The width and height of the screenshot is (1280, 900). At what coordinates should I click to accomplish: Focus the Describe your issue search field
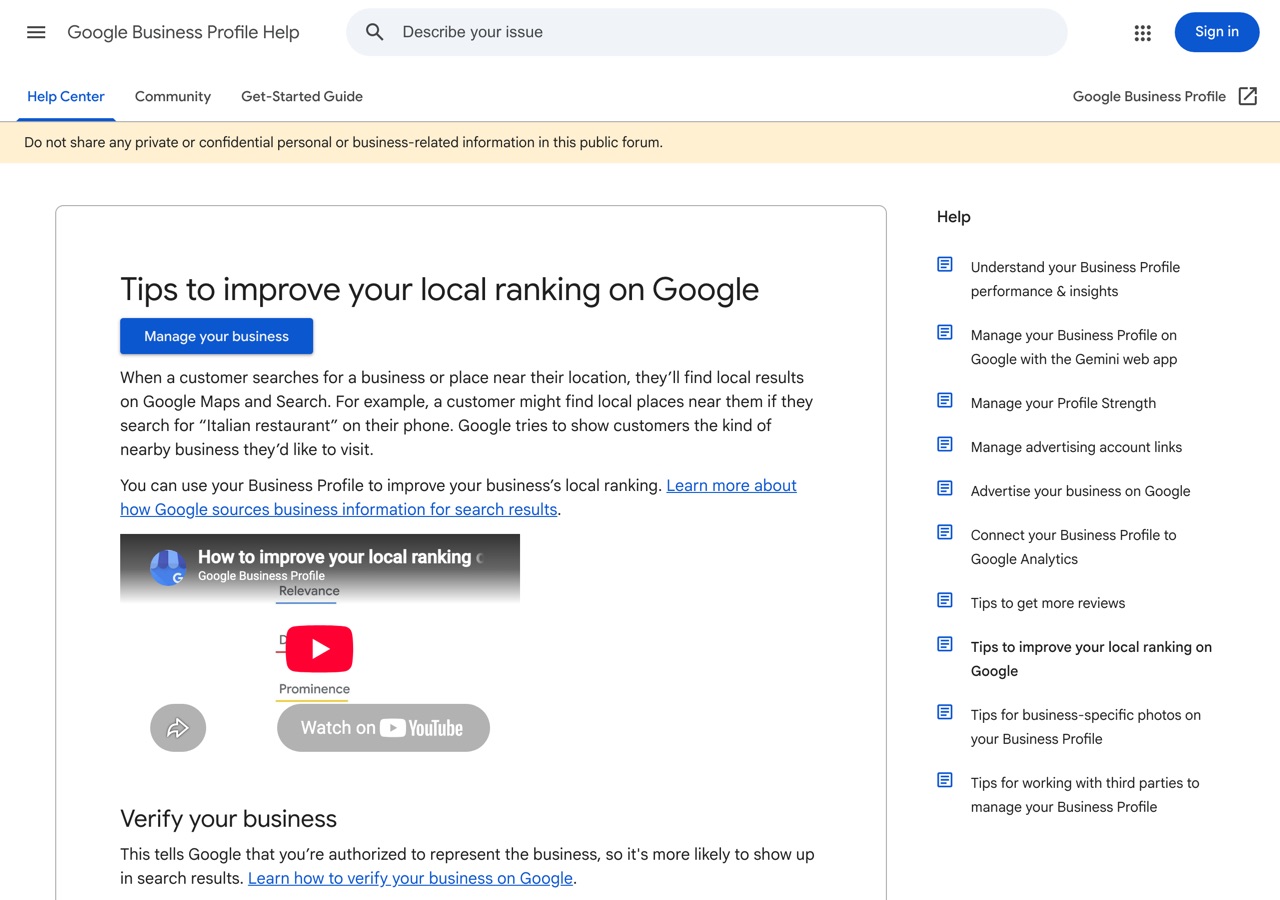[x=706, y=32]
